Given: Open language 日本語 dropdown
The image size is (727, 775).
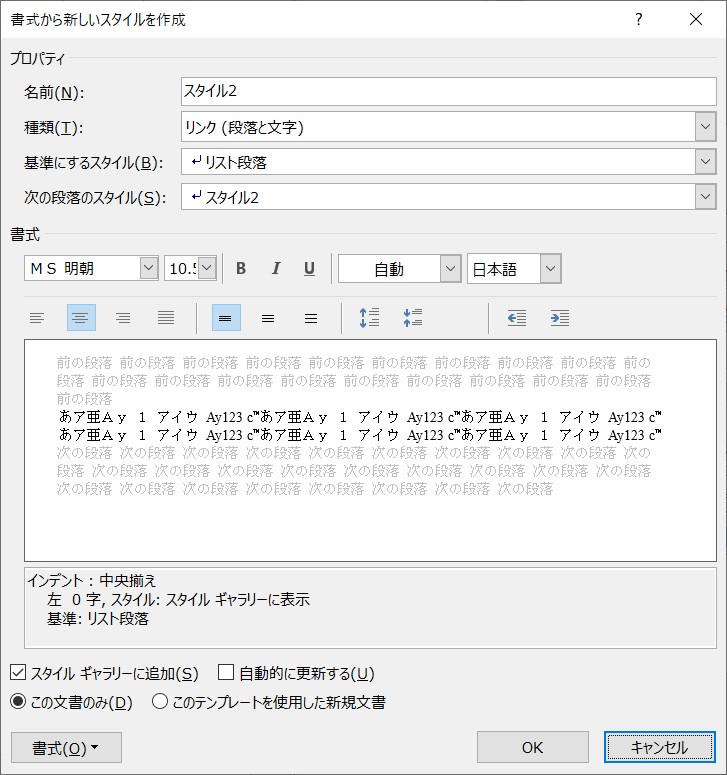Looking at the screenshot, I should [x=550, y=268].
